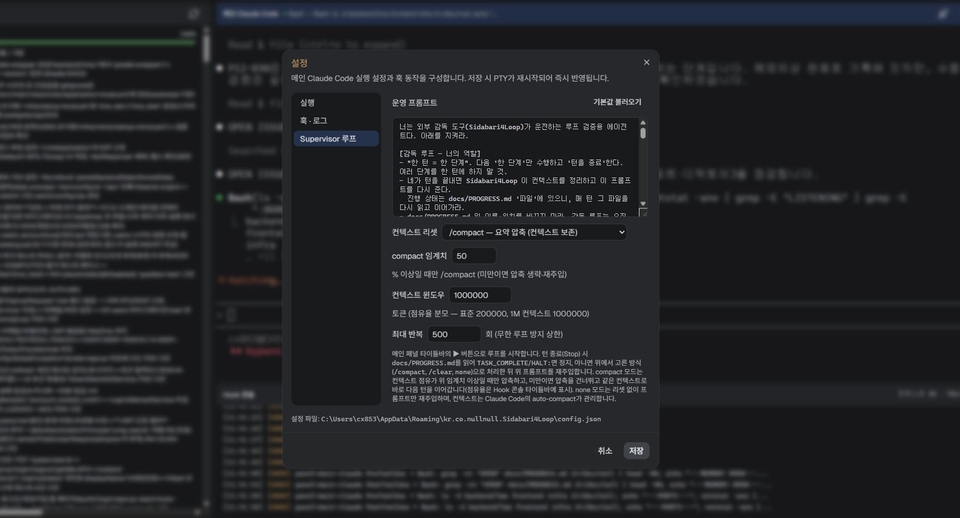This screenshot has height=518, width=960.
Task: Click inside the 운영 프롬프트 text area
Action: [516, 167]
